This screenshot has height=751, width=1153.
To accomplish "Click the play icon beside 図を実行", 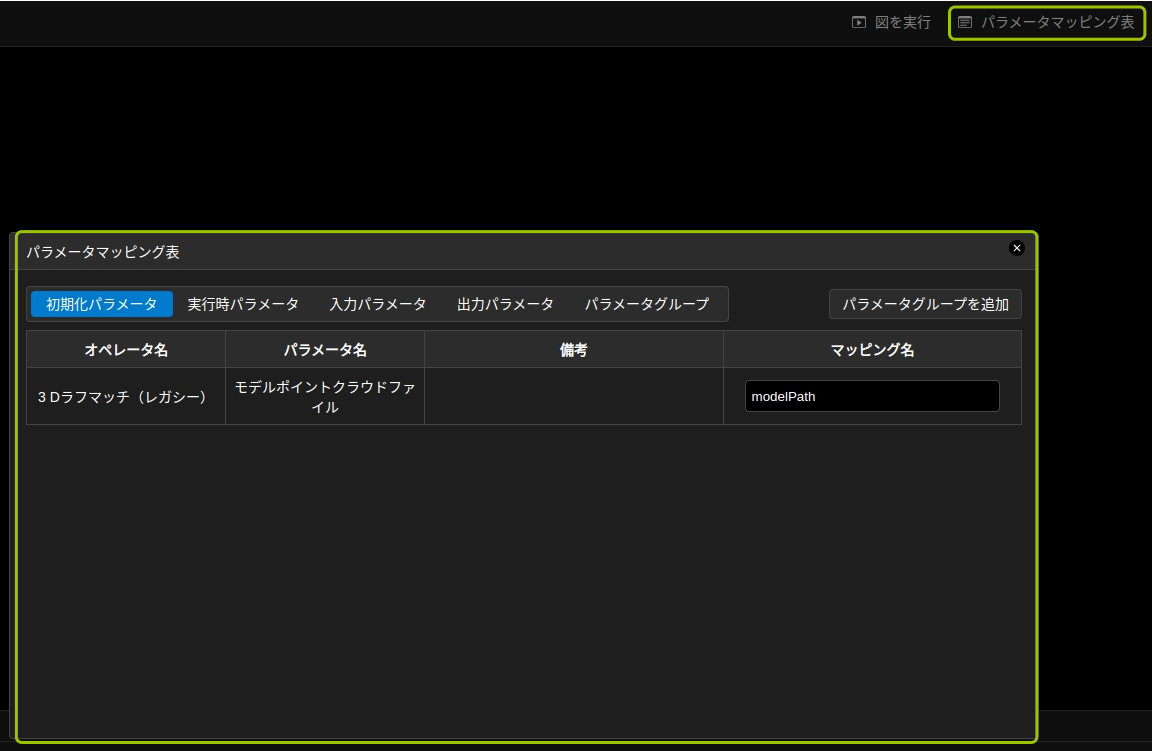I will point(859,22).
